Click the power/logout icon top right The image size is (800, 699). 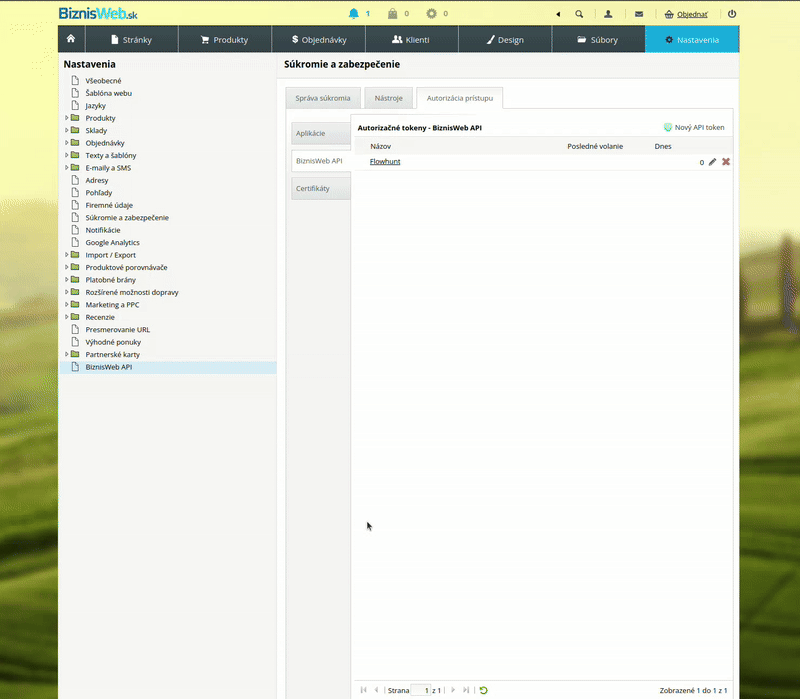732,13
